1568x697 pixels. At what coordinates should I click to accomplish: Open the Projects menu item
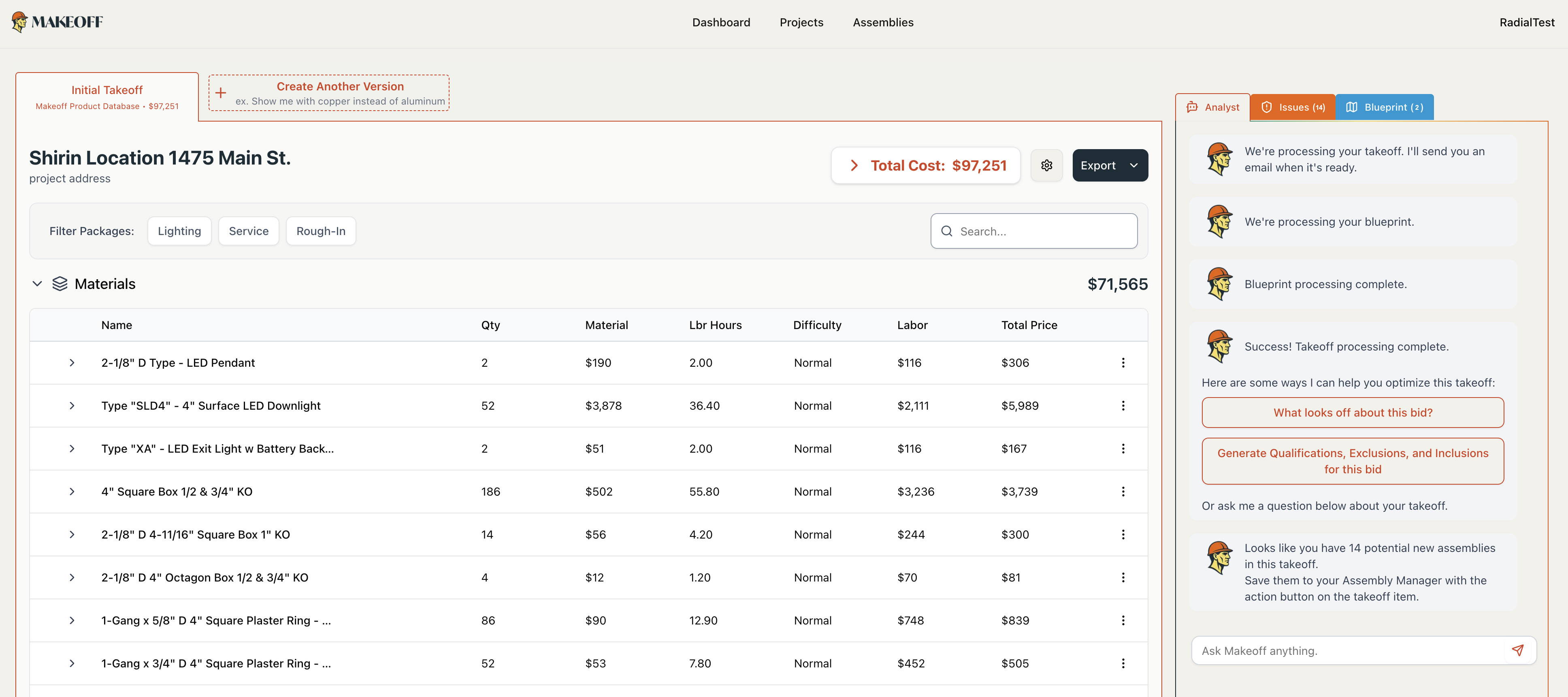tap(801, 23)
